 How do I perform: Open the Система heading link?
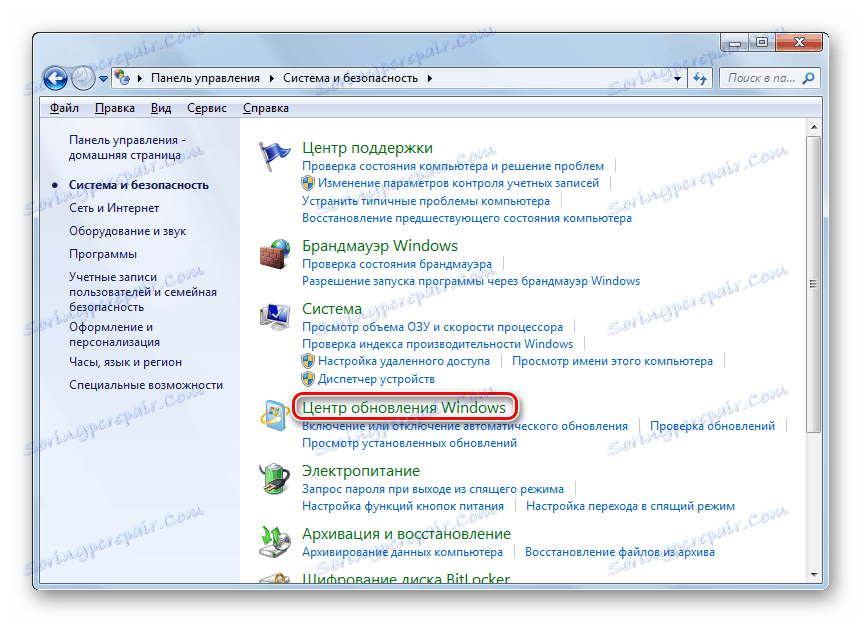pos(332,309)
